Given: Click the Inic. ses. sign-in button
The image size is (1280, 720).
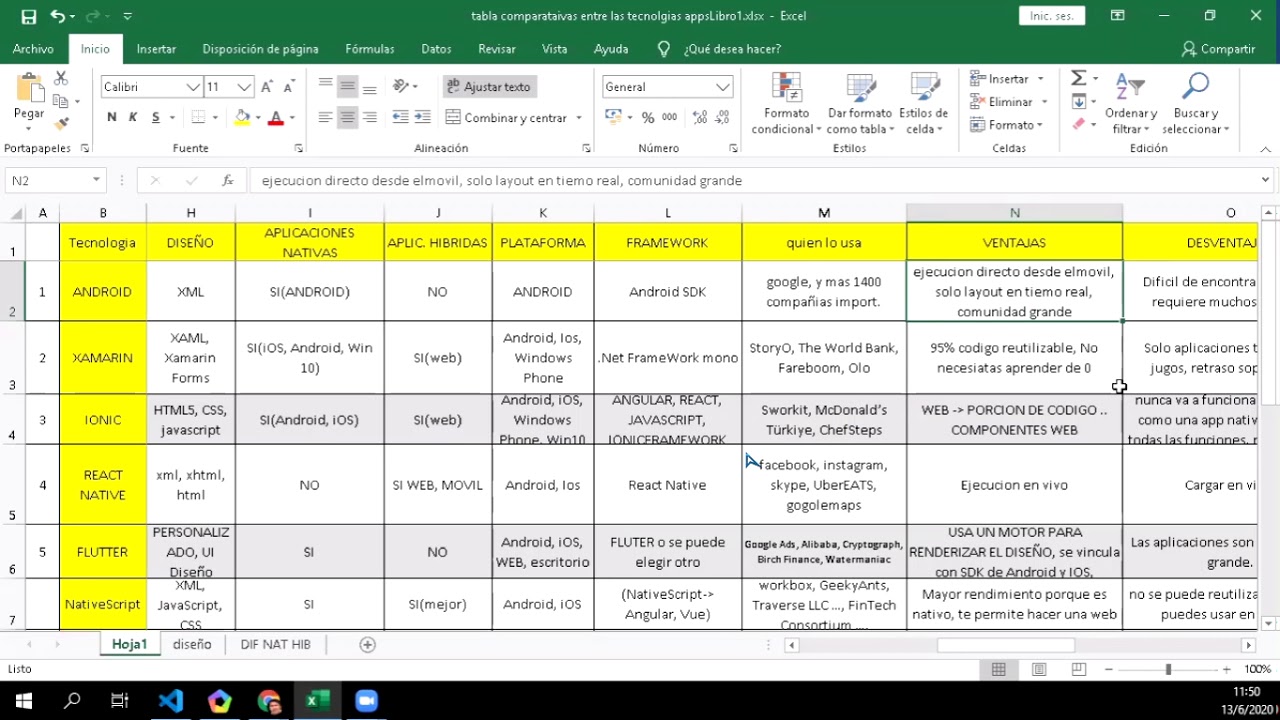Looking at the screenshot, I should pyautogui.click(x=1052, y=16).
